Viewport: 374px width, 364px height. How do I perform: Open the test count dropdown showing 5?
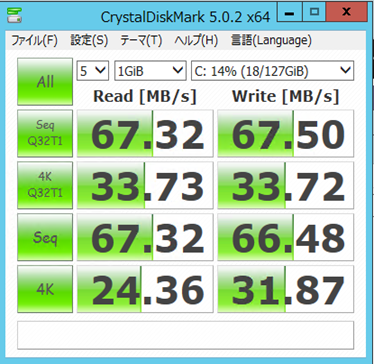[93, 70]
